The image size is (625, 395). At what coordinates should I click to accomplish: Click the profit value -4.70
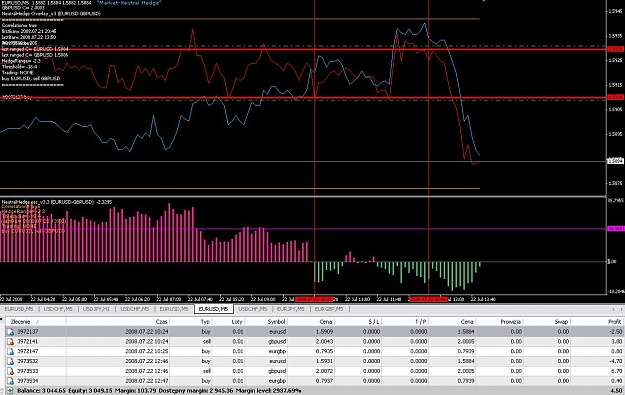[616, 362]
